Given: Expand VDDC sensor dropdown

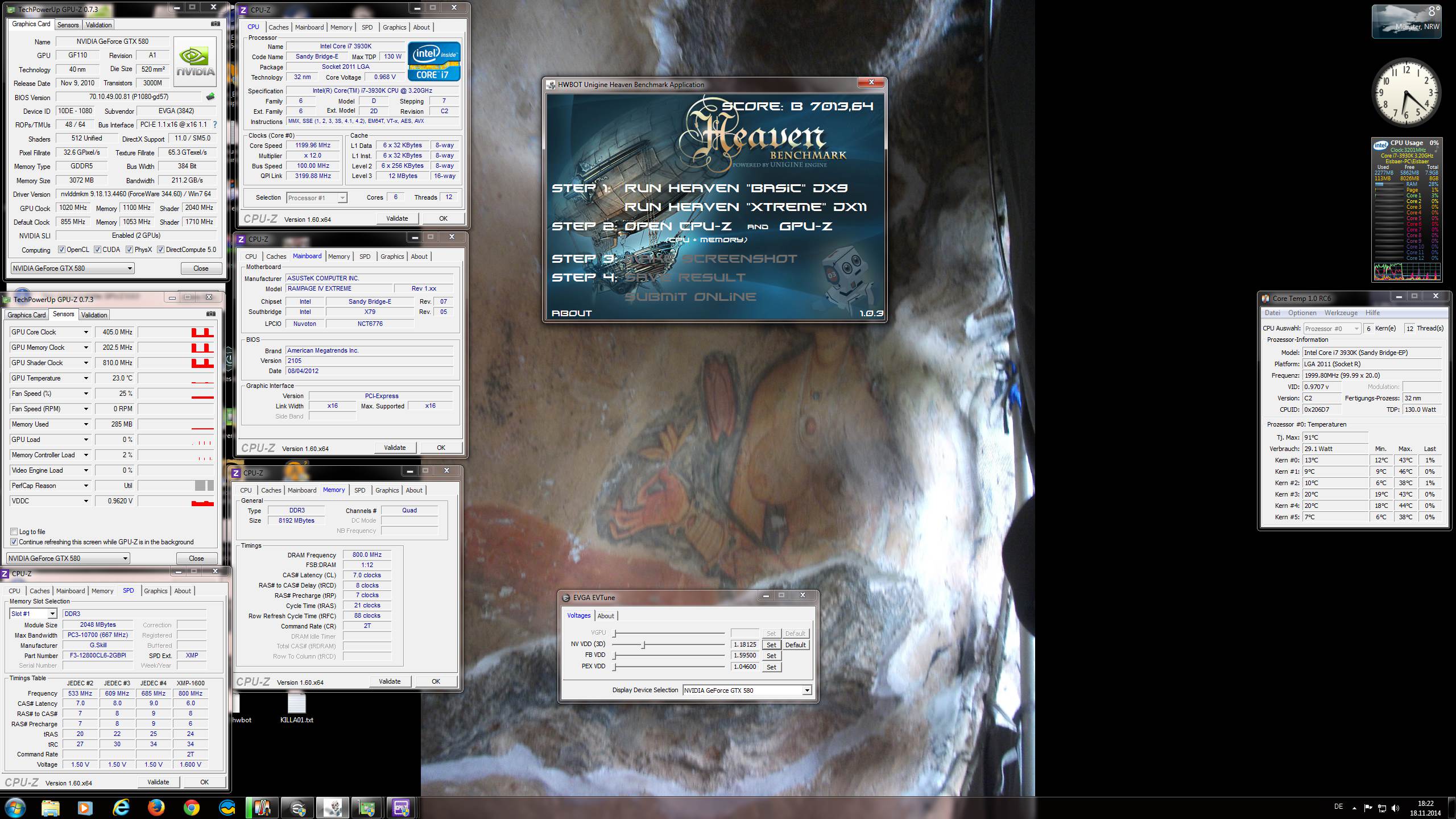Looking at the screenshot, I should 86,501.
